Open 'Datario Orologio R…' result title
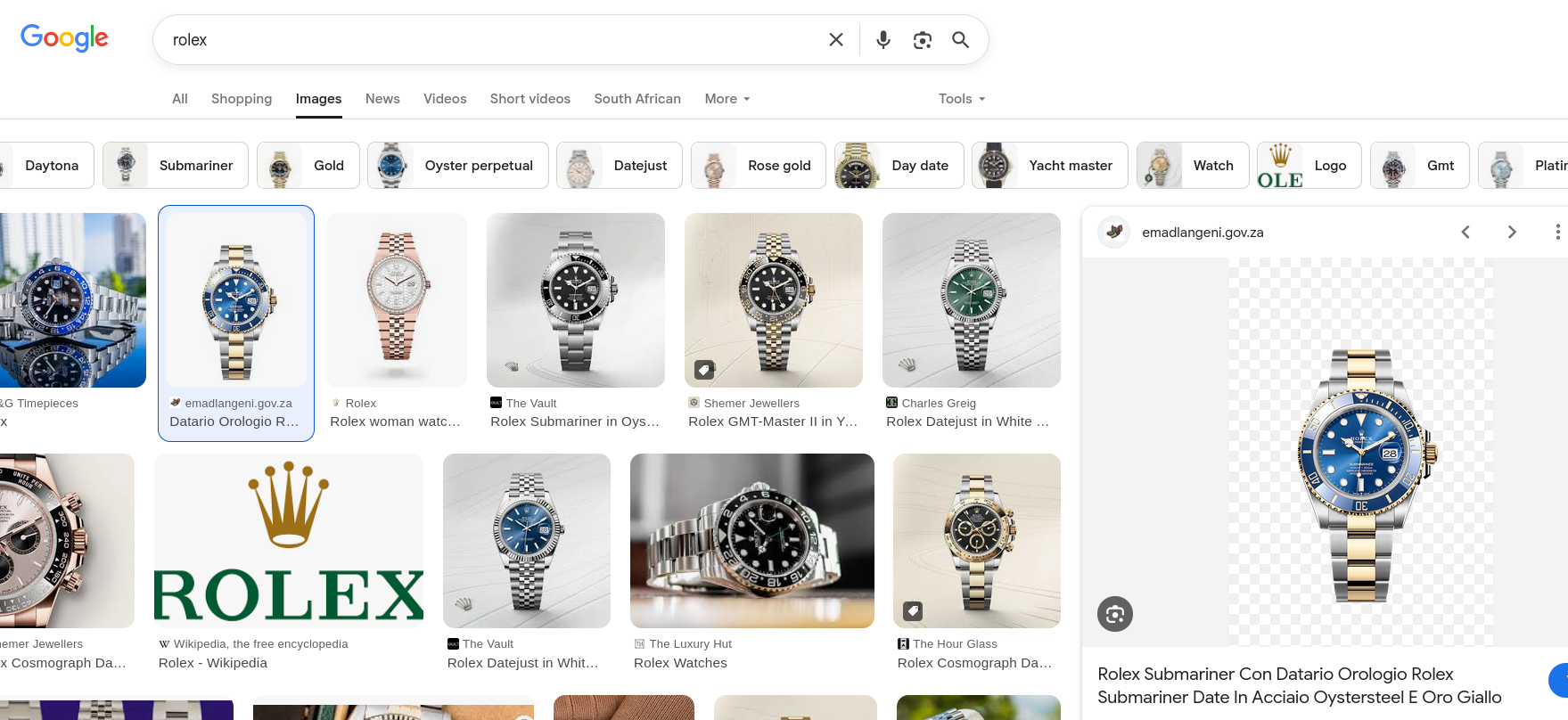The height and width of the screenshot is (720, 1568). [x=234, y=421]
